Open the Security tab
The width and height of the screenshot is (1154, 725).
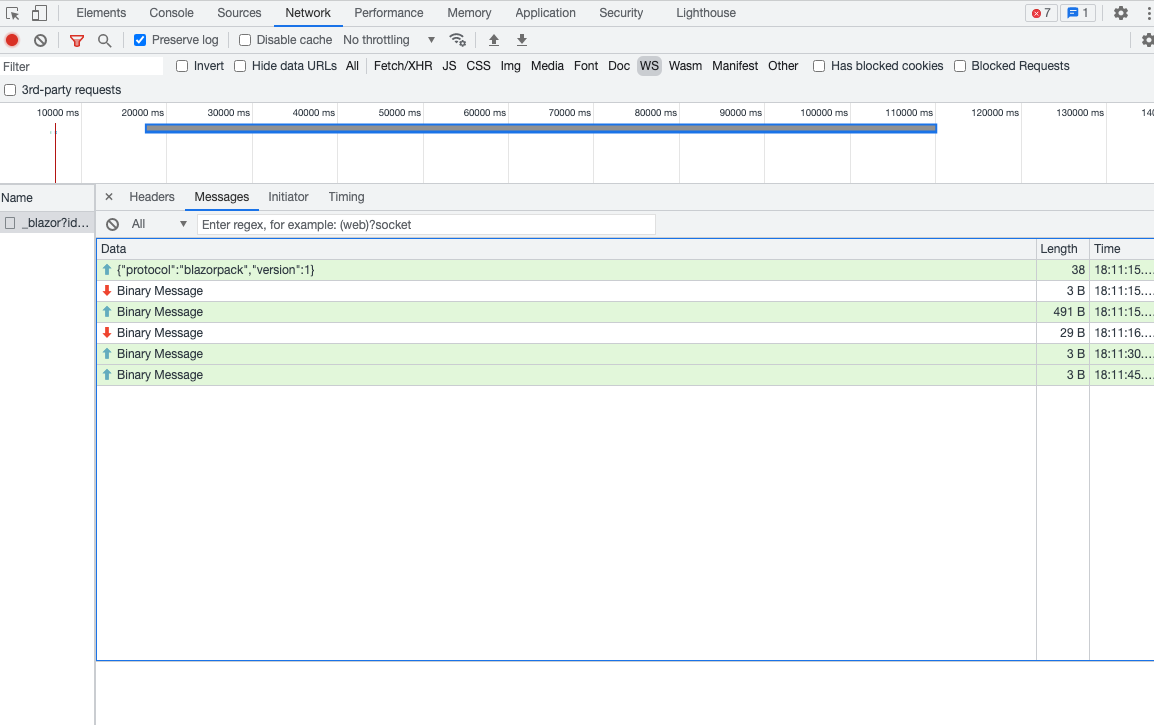(x=621, y=13)
